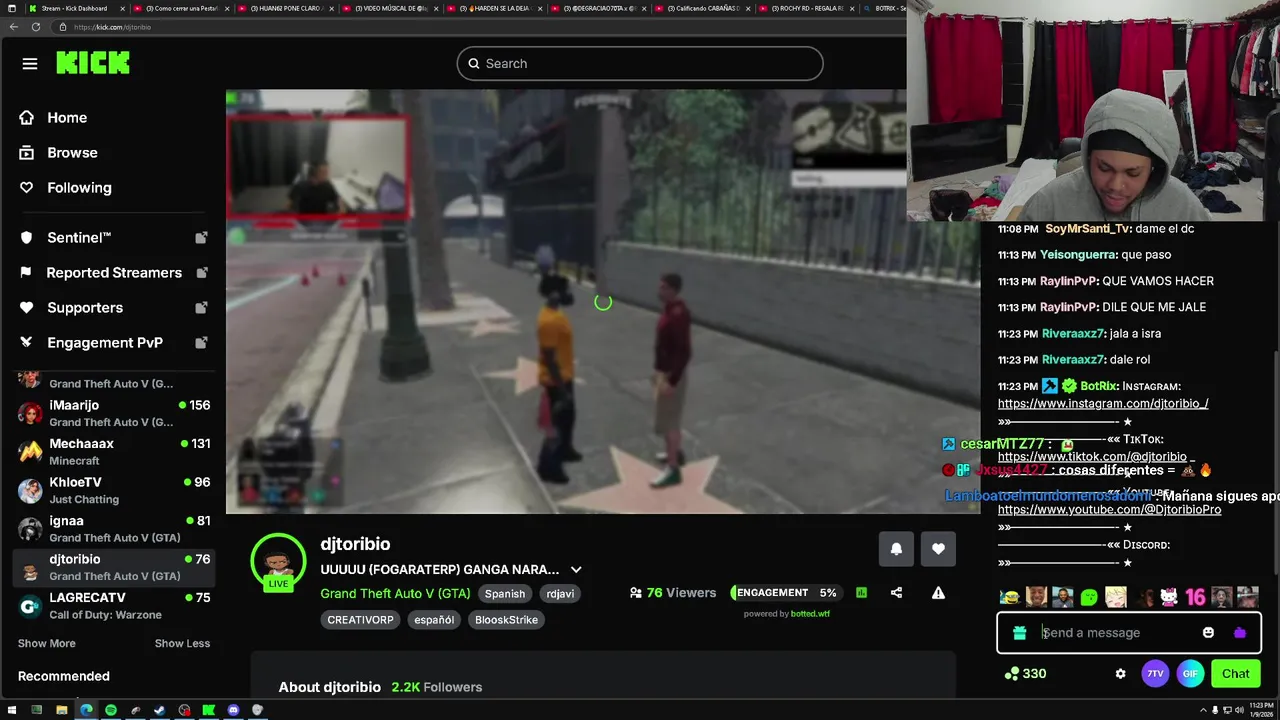
Task: Click the rdjavi tag
Action: pos(560,594)
